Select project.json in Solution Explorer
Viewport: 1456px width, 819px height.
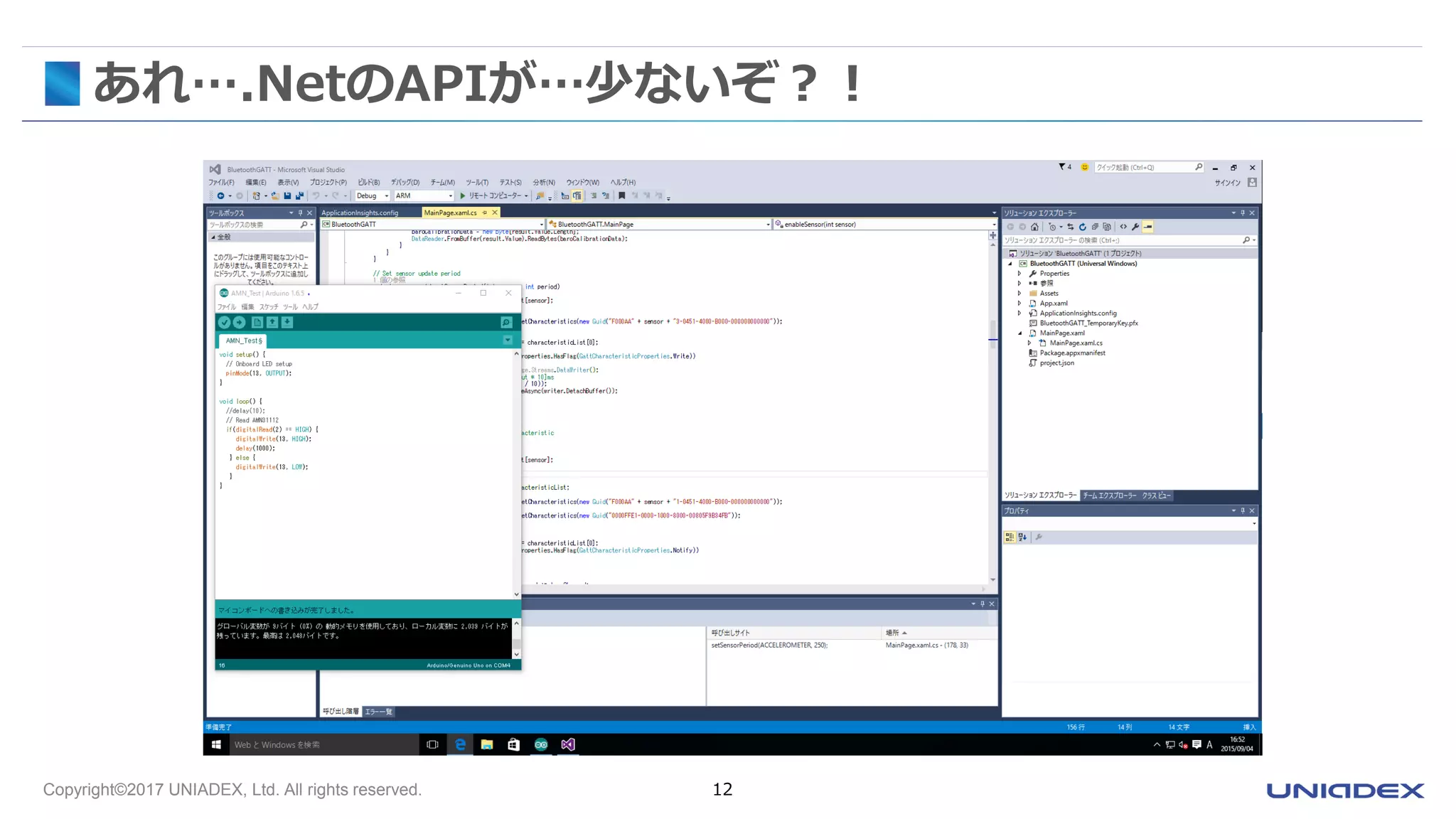(x=1056, y=363)
